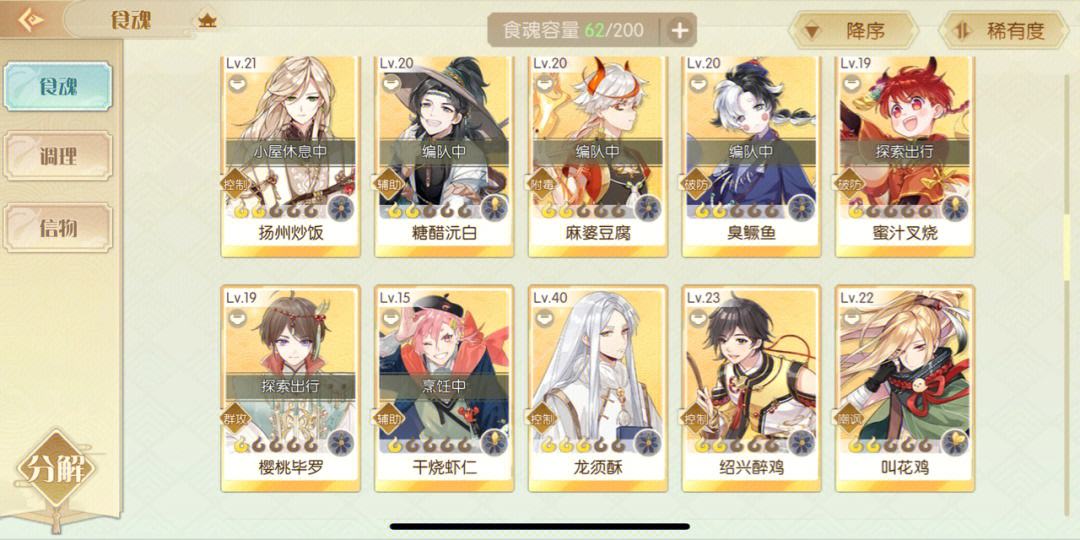Click heart icon on 叫花鸡 card
Image resolution: width=1080 pixels, height=540 pixels.
tap(955, 442)
